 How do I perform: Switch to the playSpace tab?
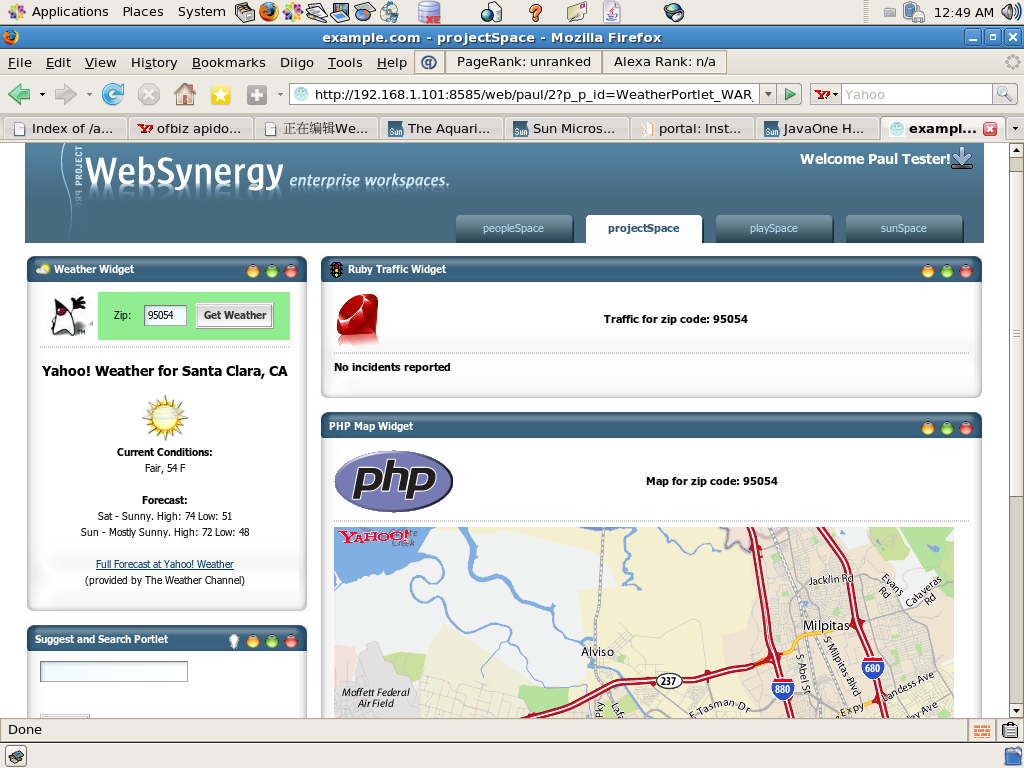pos(773,228)
